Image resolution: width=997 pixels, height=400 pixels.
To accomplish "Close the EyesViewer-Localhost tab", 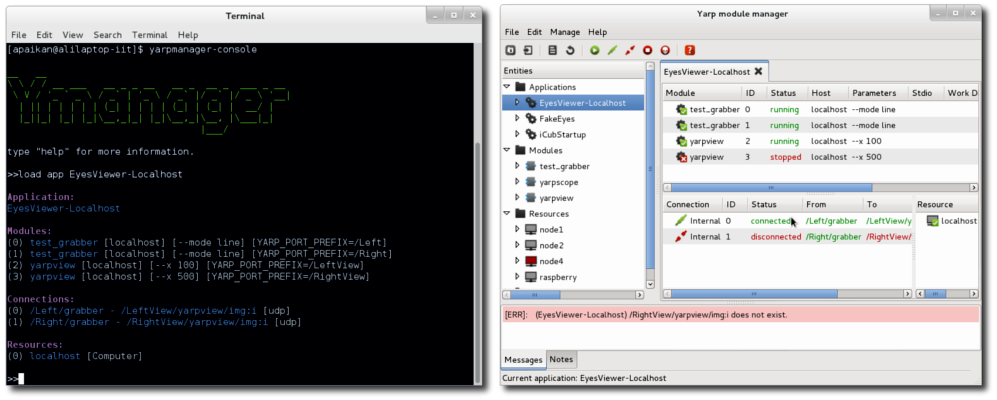I will pos(759,71).
